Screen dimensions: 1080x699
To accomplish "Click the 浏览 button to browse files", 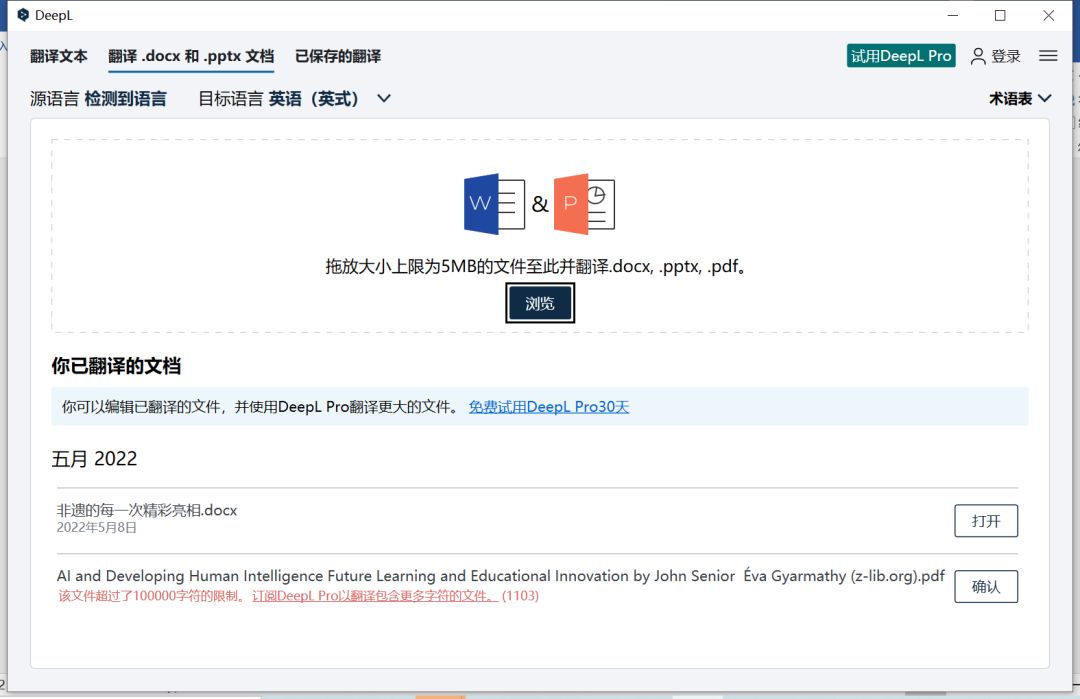I will click(x=540, y=302).
